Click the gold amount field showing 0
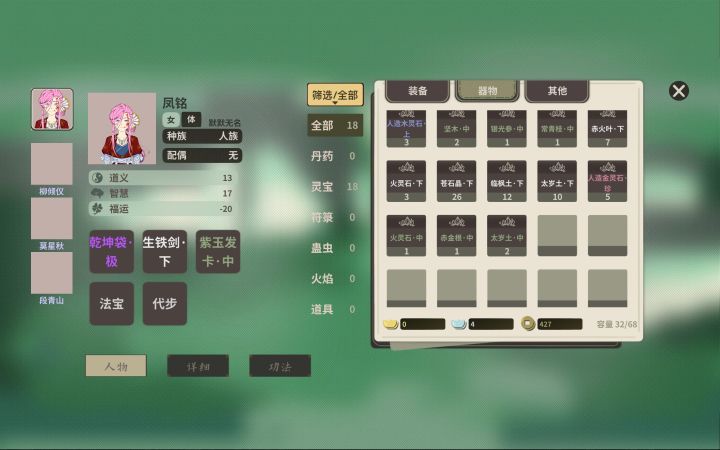720x450 pixels. click(422, 324)
